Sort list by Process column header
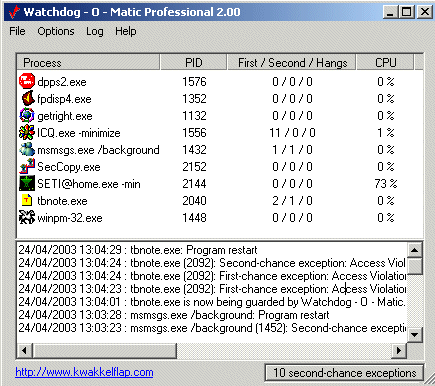The width and height of the screenshot is (435, 386). 88,62
